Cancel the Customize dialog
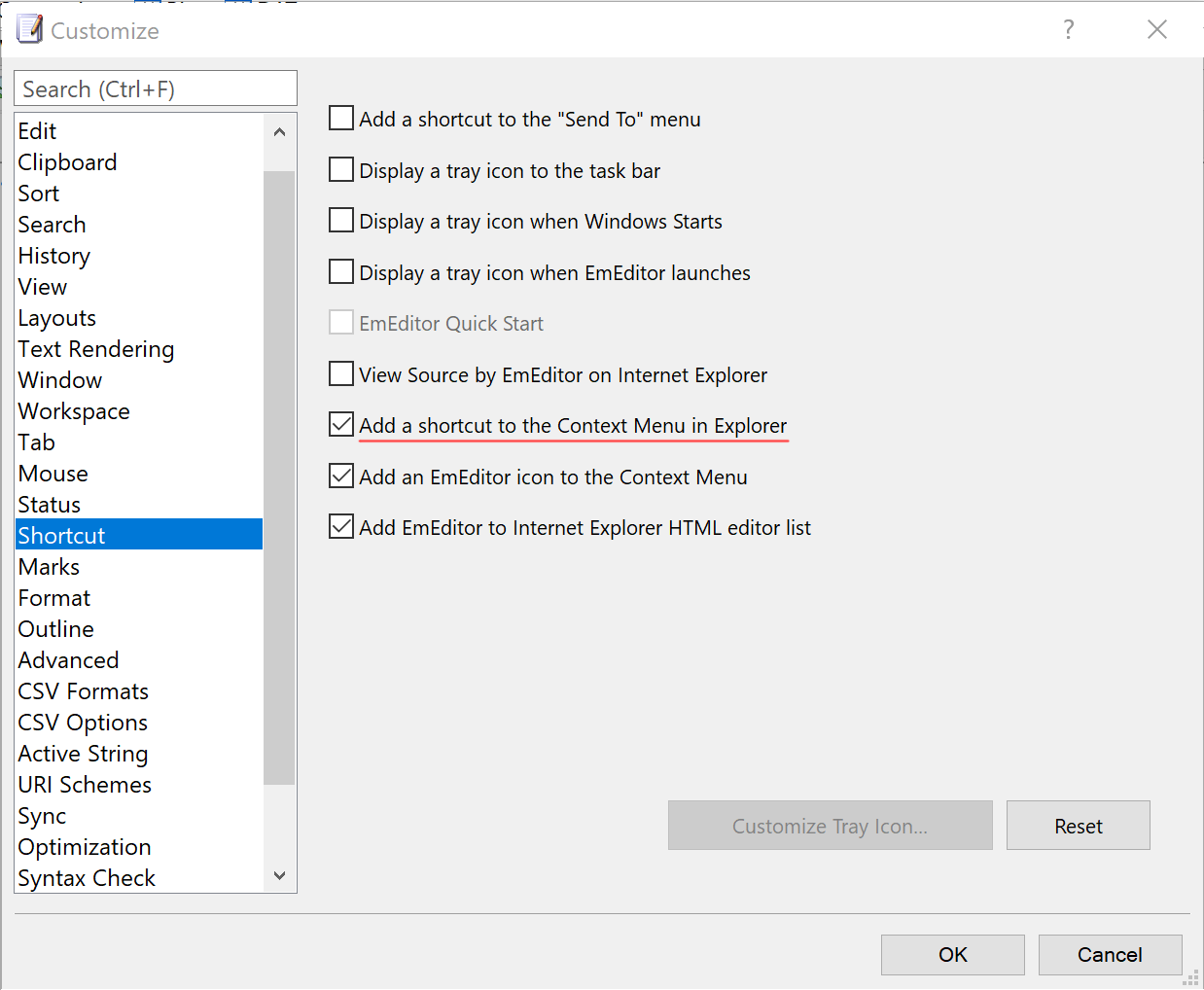The image size is (1204, 990). [x=1111, y=955]
